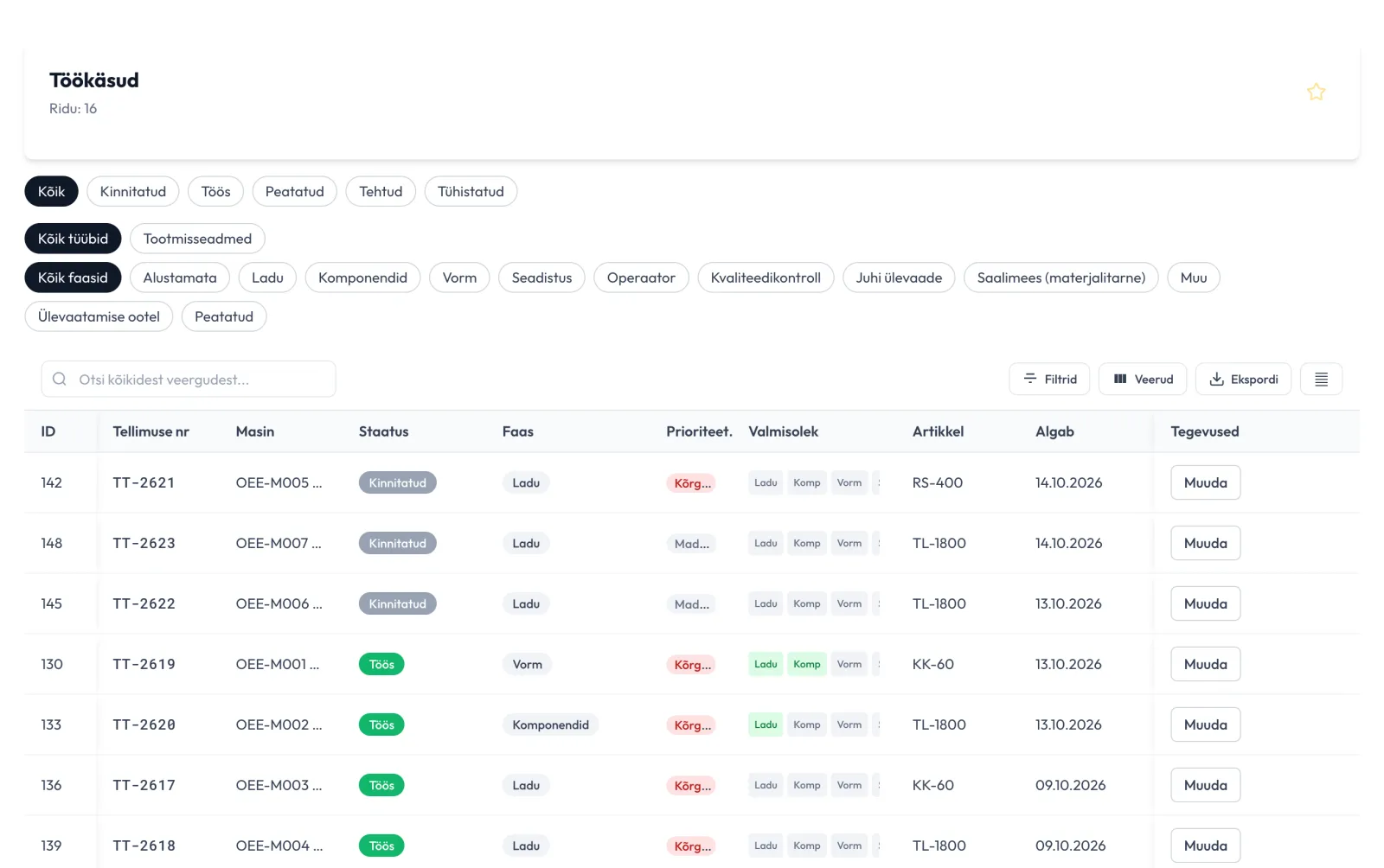Filter by Seadistus phase
Viewport: 1384px width, 868px height.
(x=541, y=278)
